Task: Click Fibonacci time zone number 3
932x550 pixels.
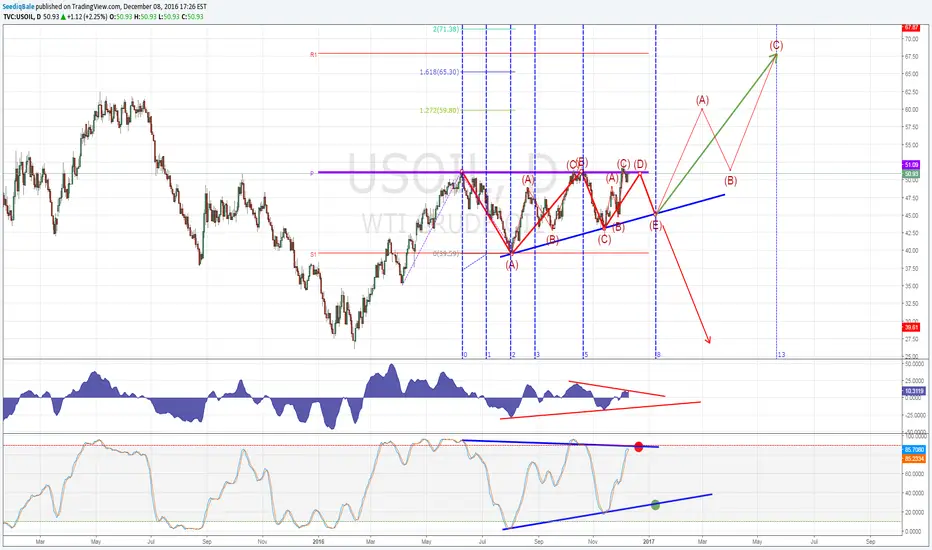Action: pos(537,355)
